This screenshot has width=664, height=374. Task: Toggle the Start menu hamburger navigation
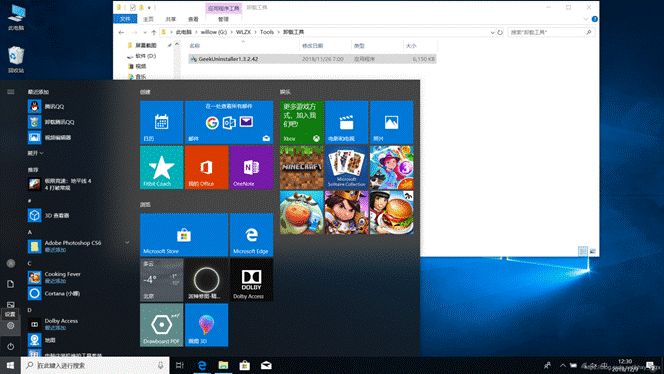(x=11, y=92)
